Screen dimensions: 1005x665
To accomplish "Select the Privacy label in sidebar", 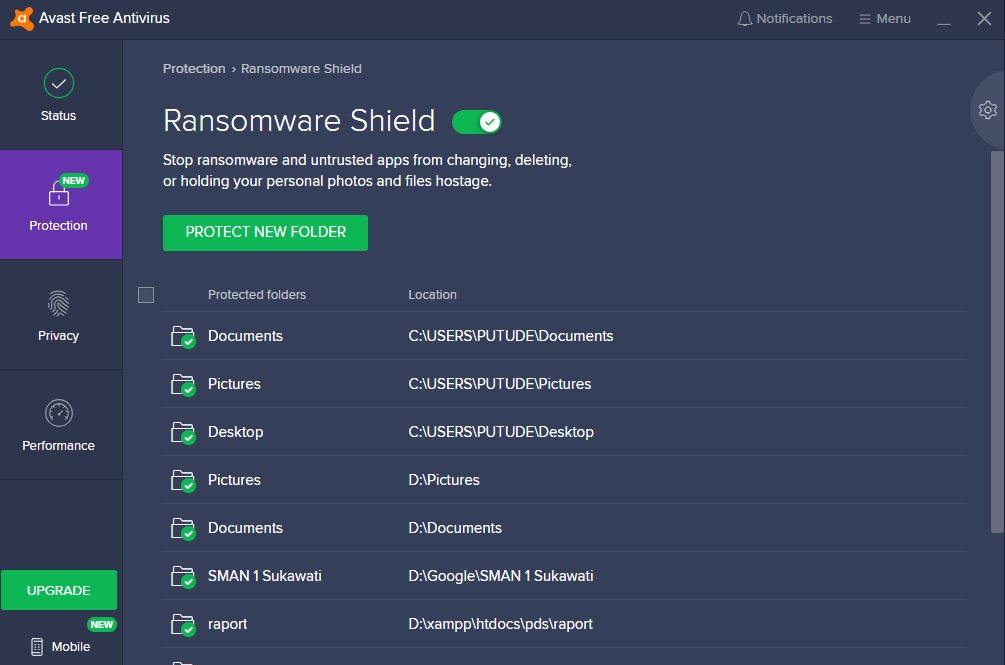I will coord(58,336).
